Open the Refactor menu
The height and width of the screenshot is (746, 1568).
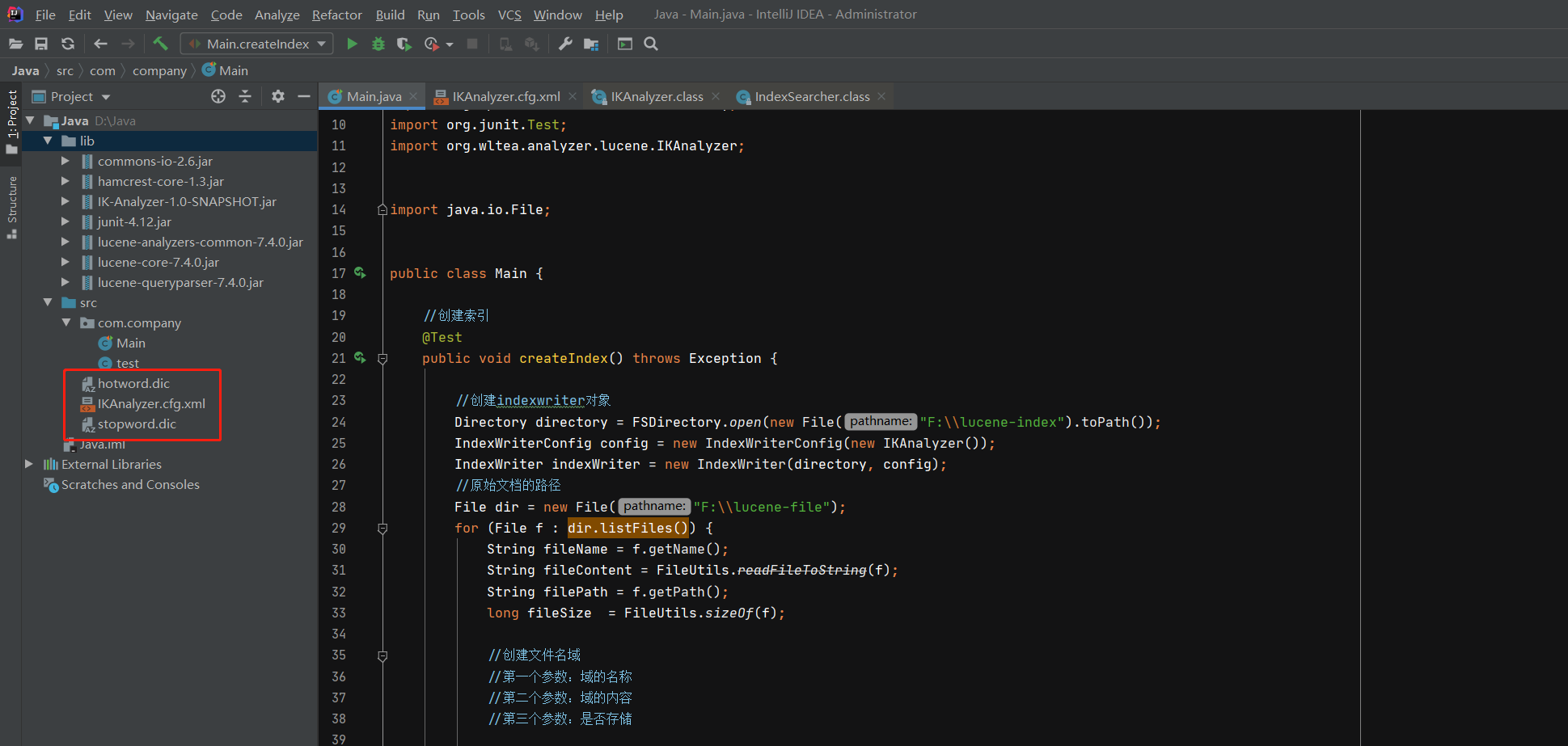tap(337, 15)
